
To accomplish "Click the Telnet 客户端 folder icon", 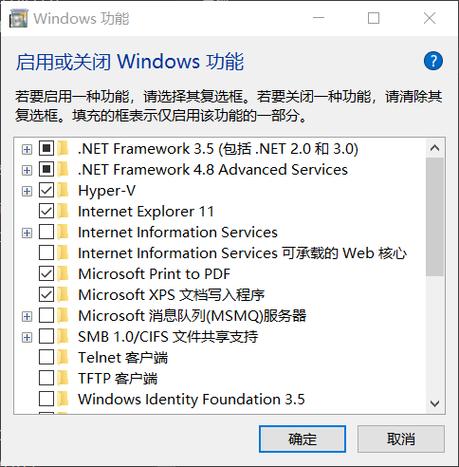I will pos(63,357).
